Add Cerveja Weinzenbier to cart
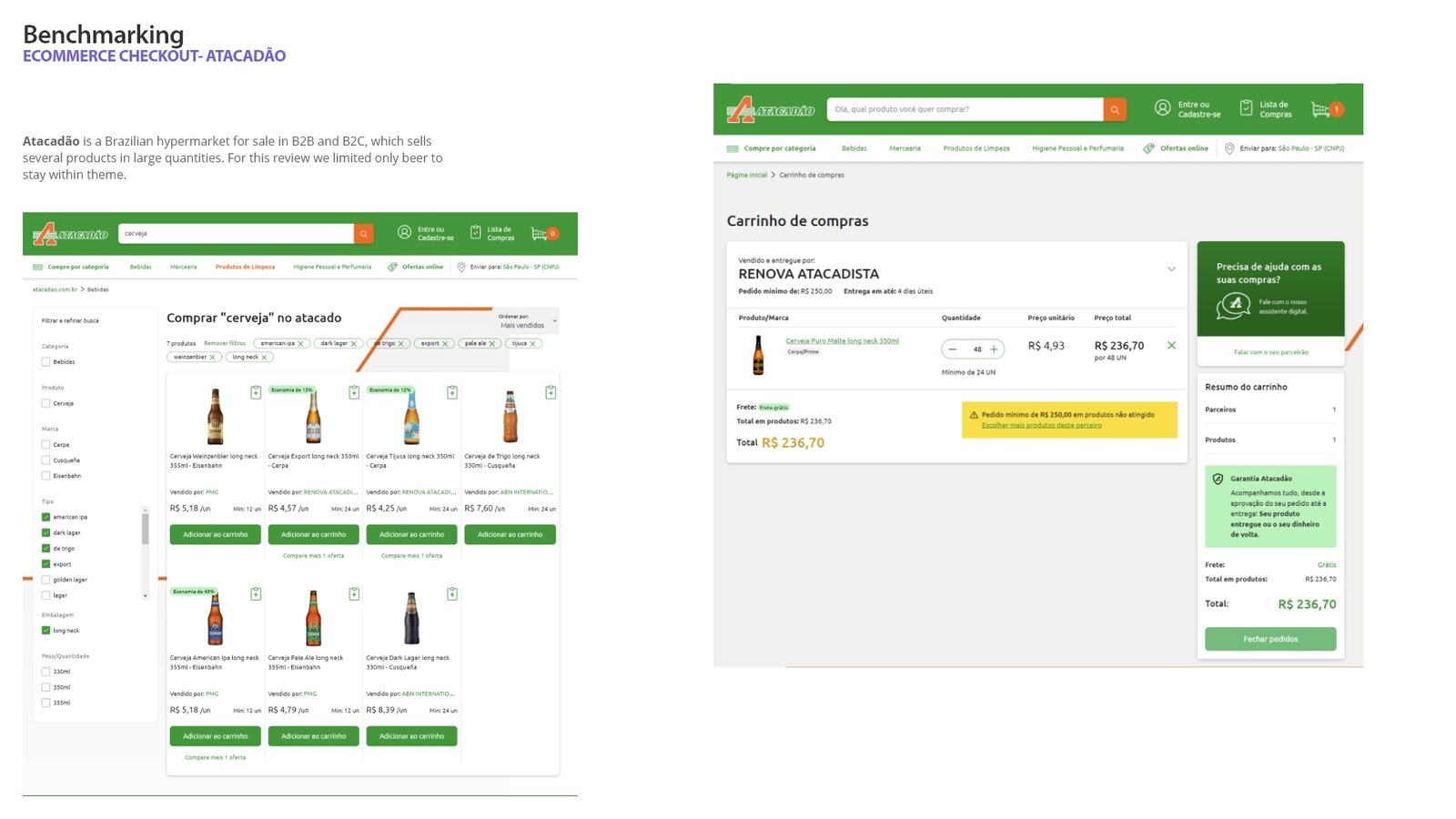 [215, 534]
